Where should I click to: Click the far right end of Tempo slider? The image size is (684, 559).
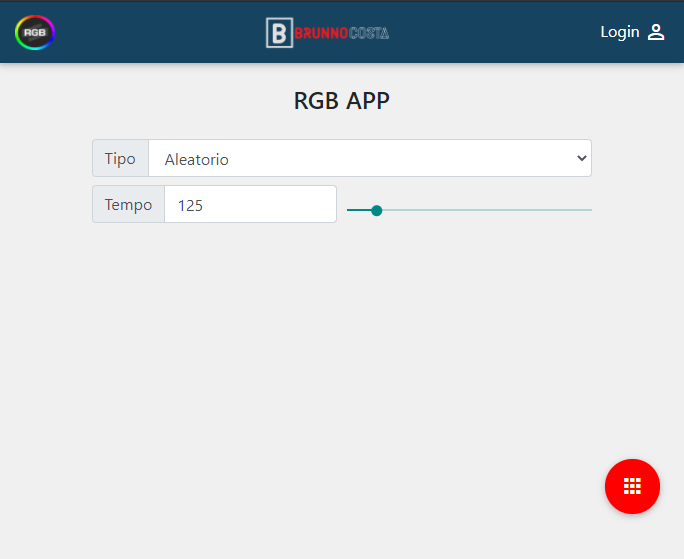(589, 210)
